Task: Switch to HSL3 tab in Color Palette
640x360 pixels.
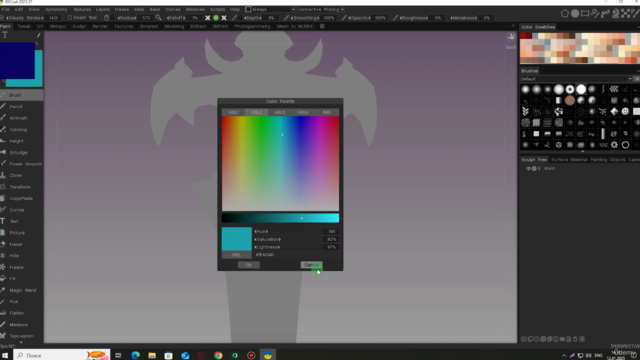Action: (x=280, y=112)
